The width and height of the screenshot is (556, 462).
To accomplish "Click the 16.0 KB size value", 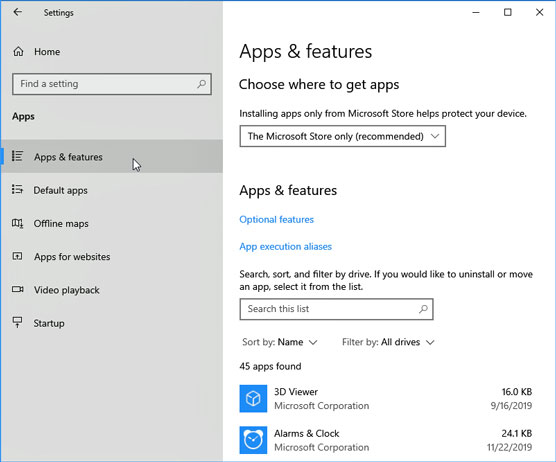I will pyautogui.click(x=517, y=392).
